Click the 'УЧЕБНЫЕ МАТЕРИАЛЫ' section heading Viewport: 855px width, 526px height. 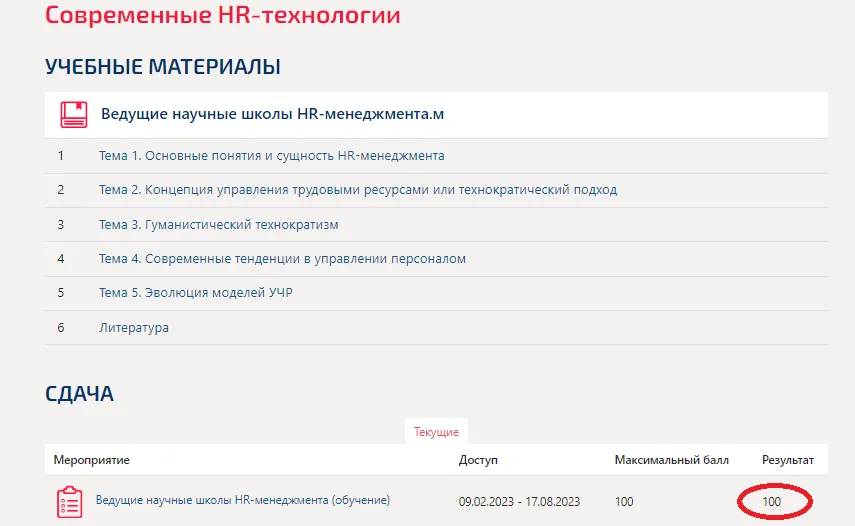tap(162, 67)
